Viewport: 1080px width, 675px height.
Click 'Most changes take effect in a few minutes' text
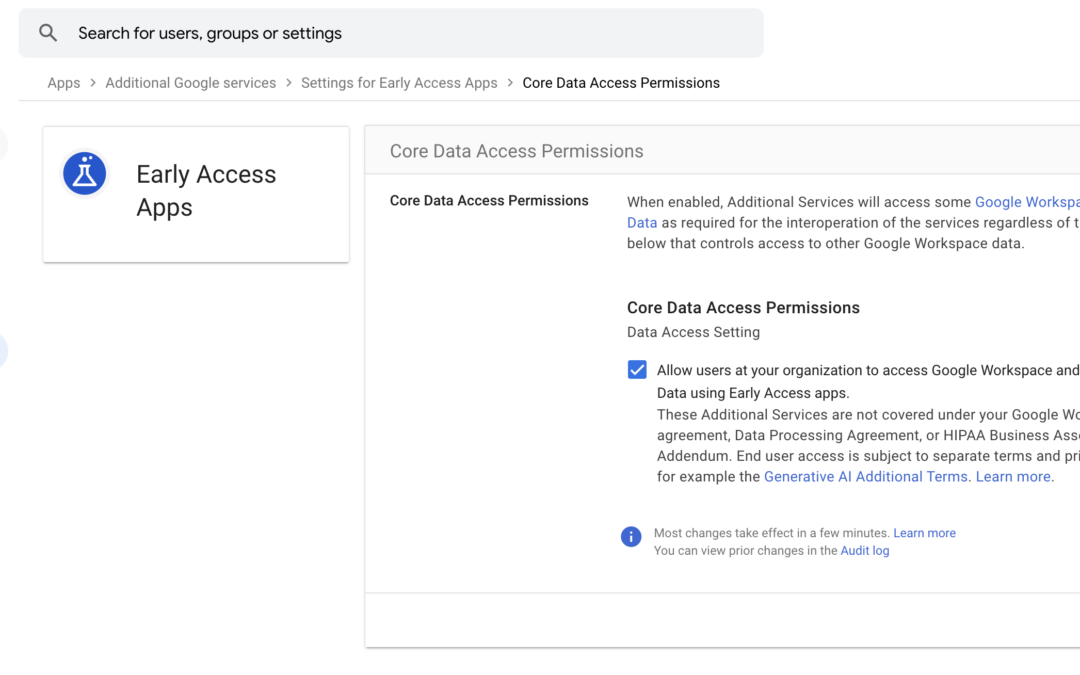coord(771,533)
